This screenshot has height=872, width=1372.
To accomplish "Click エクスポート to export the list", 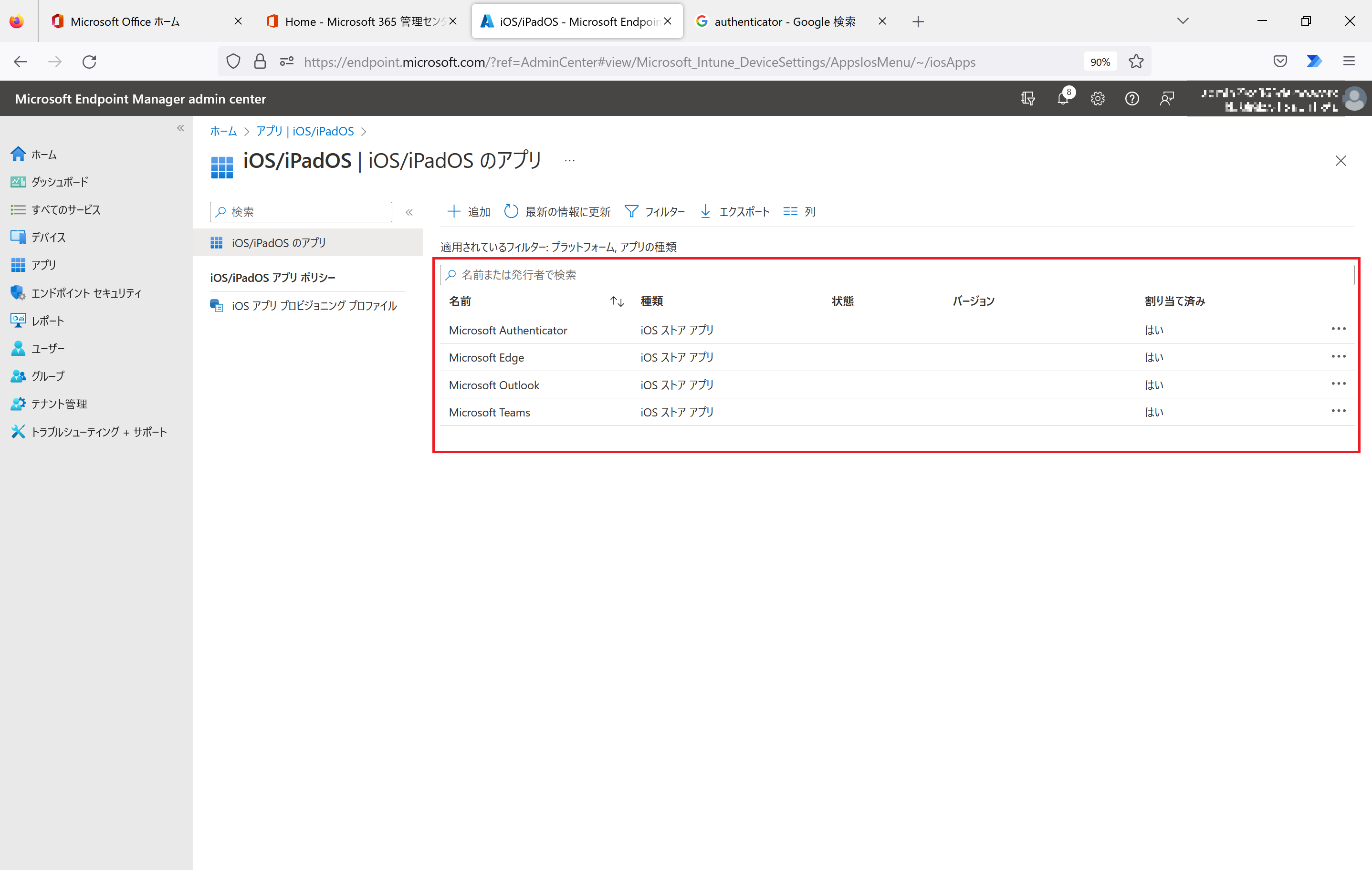I will pyautogui.click(x=734, y=212).
